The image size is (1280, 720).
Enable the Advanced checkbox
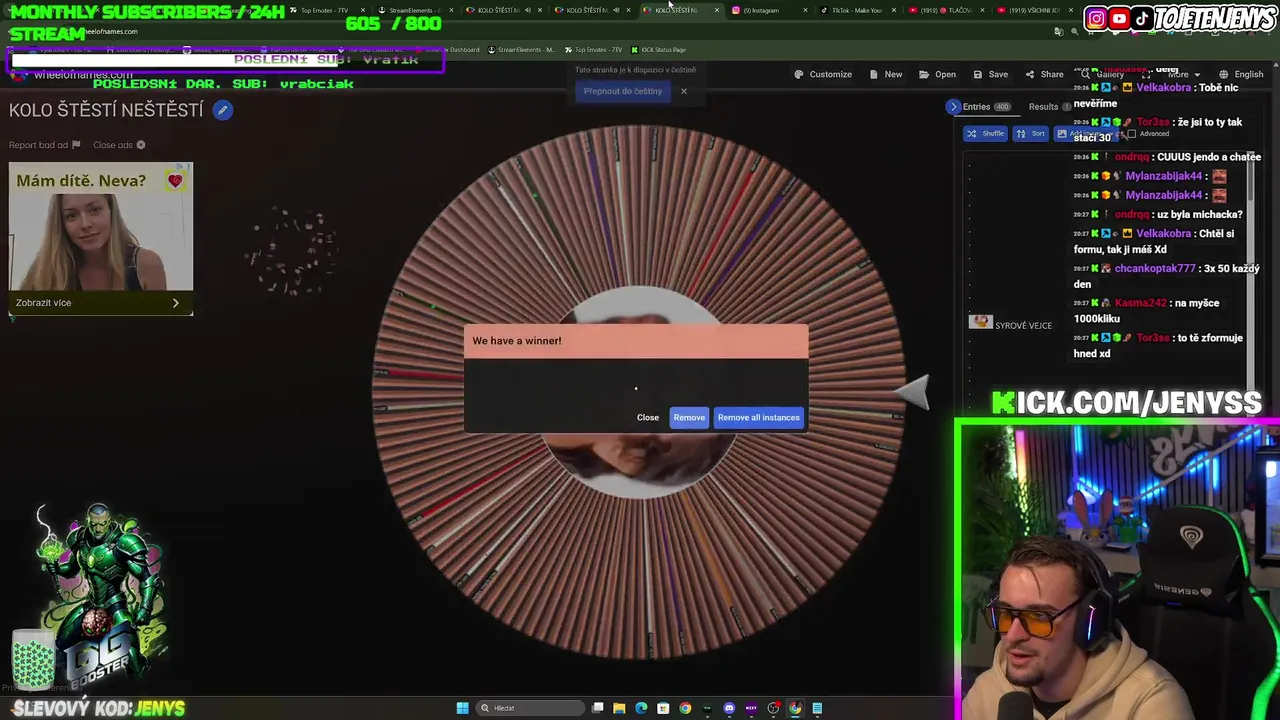coord(1131,134)
